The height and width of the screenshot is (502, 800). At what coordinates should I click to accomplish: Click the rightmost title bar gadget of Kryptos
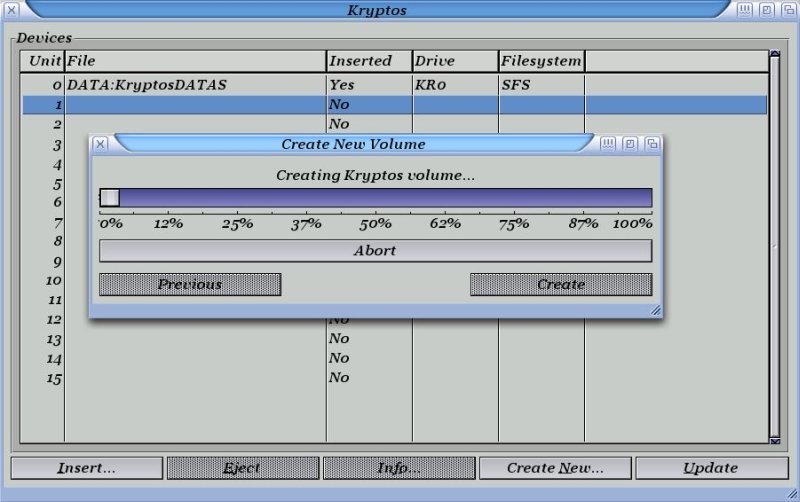coord(788,10)
